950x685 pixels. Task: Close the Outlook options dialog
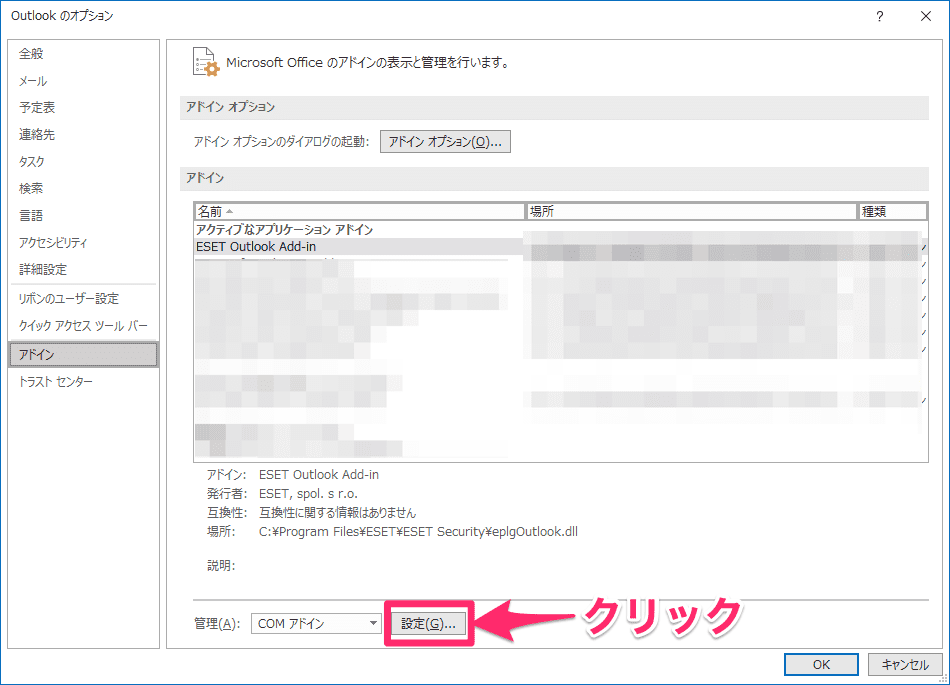pyautogui.click(x=926, y=16)
